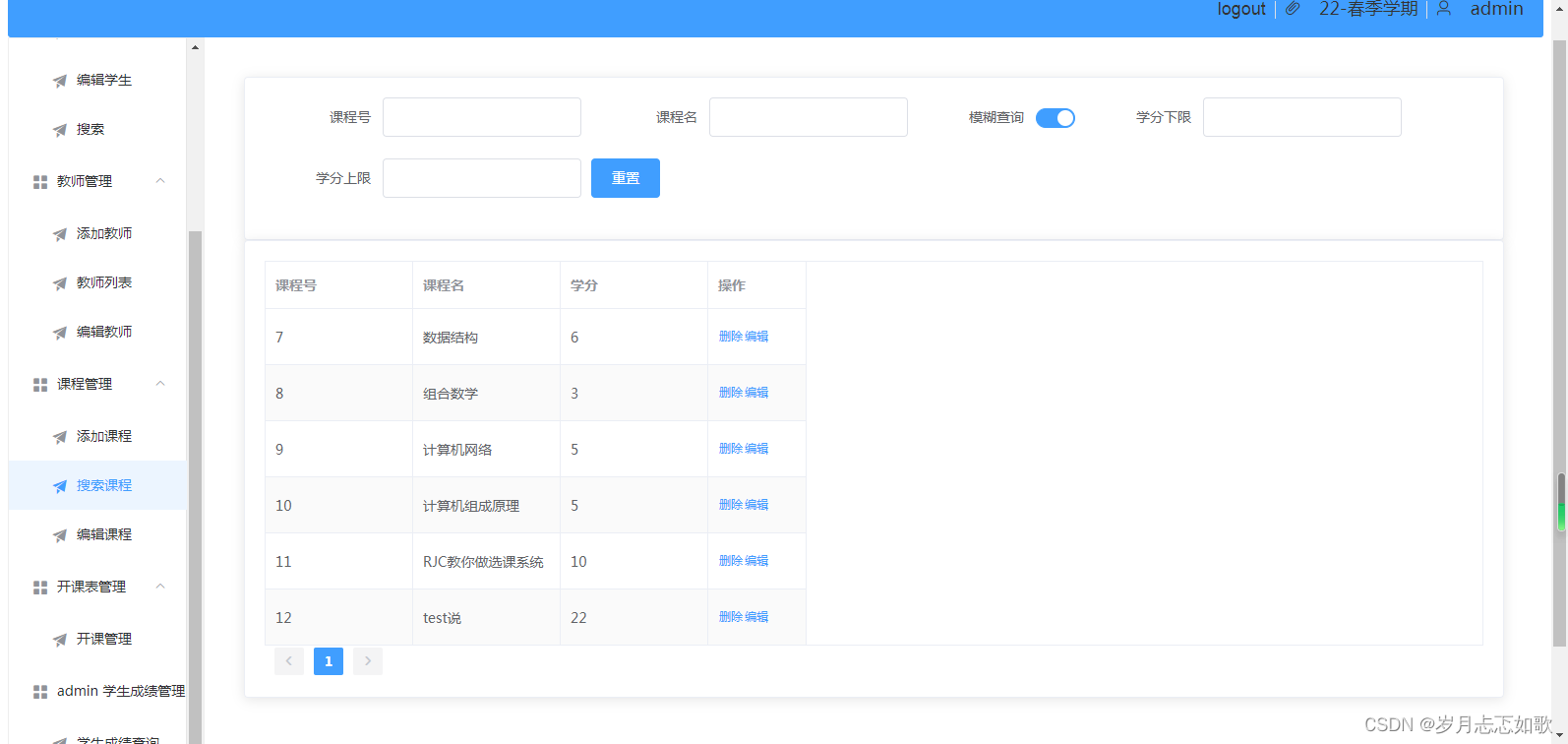Viewport: 1568px width, 744px height.
Task: Click the user avatar icon beside admin
Action: coord(1444,9)
